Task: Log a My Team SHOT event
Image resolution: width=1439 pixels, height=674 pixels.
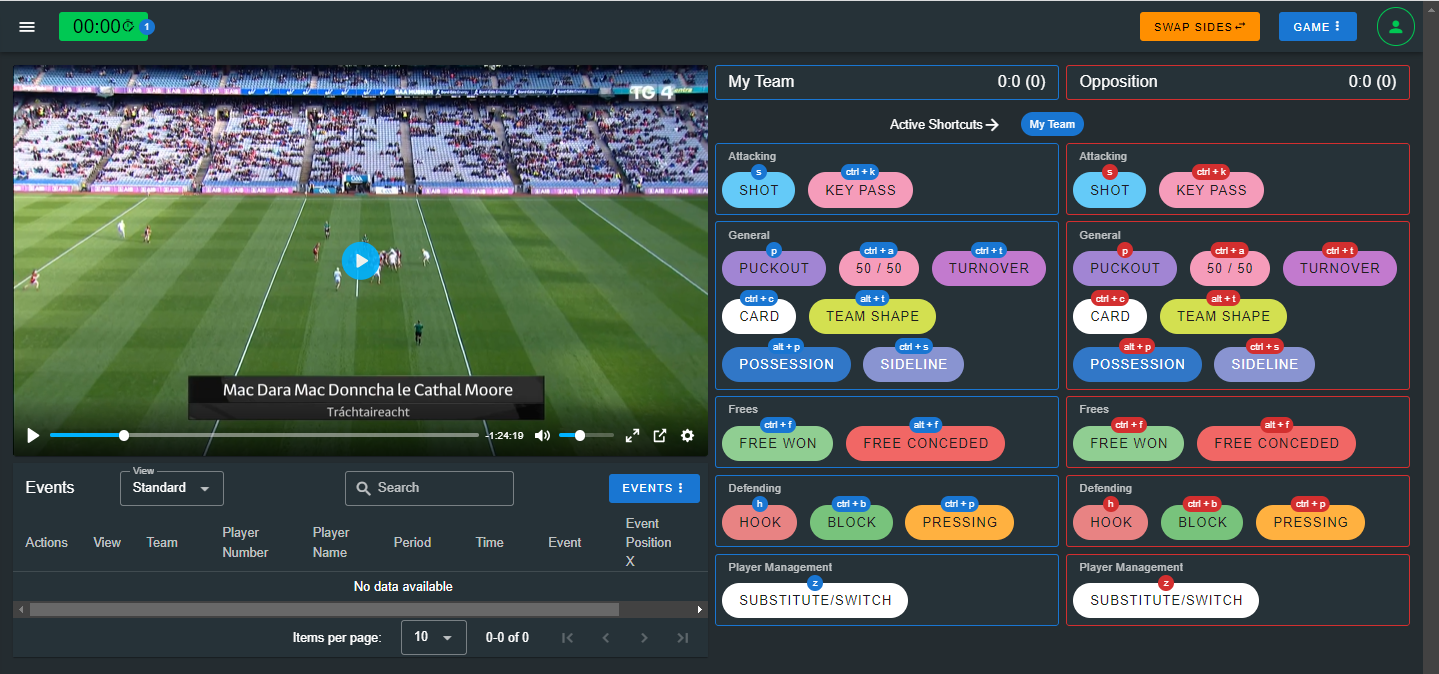Action: coord(758,190)
